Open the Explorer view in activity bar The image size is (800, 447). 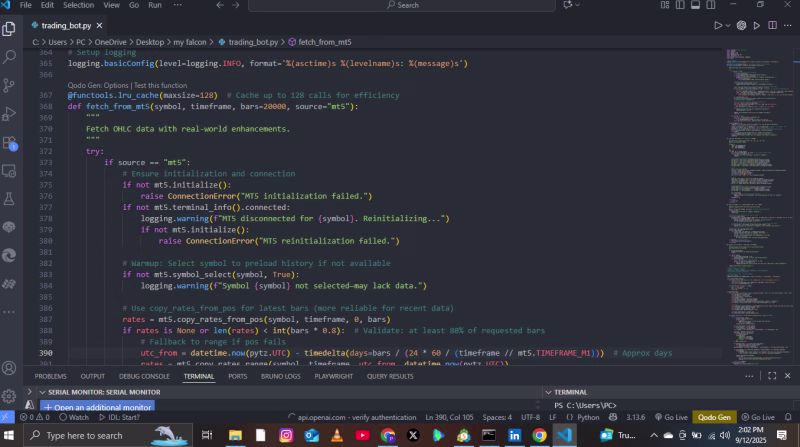(x=9, y=29)
